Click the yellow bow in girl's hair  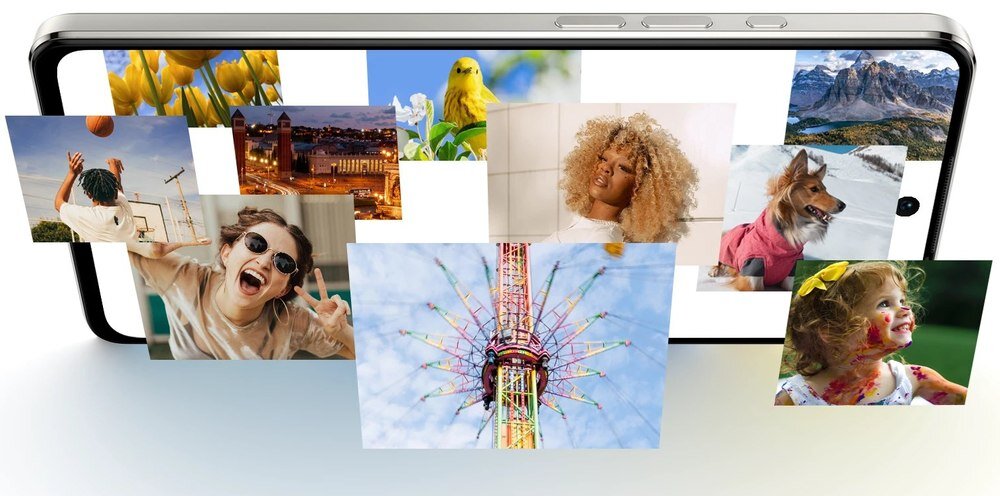pos(823,277)
